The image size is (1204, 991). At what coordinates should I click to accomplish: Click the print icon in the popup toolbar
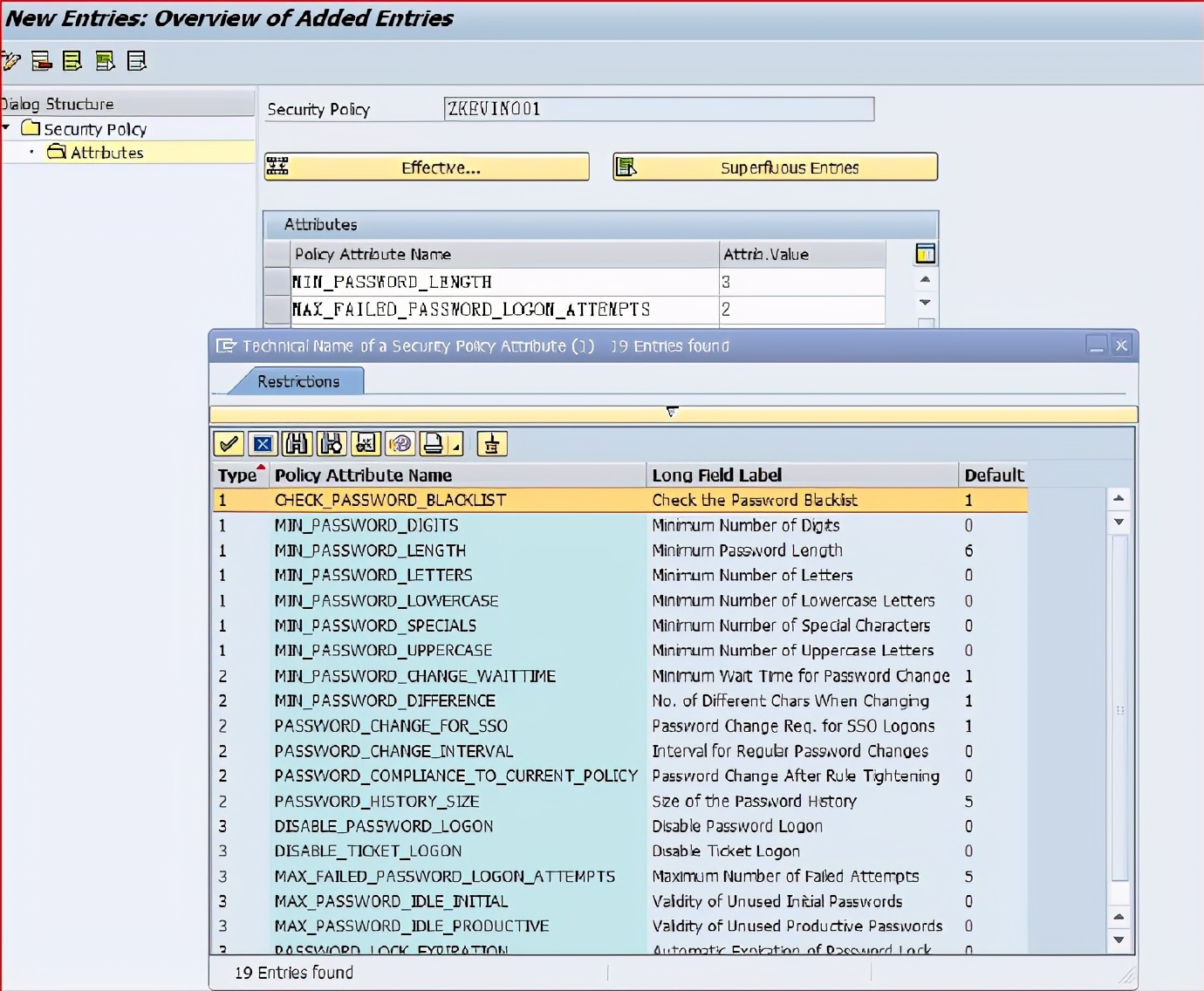click(433, 444)
